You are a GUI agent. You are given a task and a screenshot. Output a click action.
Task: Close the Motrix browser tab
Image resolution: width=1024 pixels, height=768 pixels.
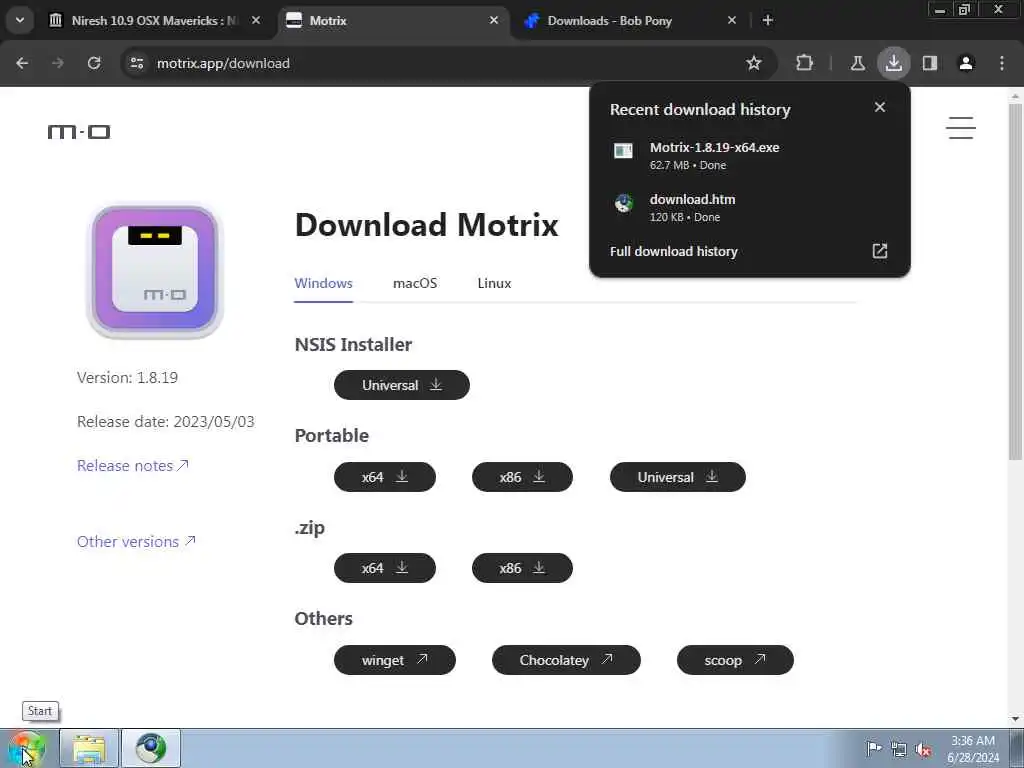pos(494,21)
